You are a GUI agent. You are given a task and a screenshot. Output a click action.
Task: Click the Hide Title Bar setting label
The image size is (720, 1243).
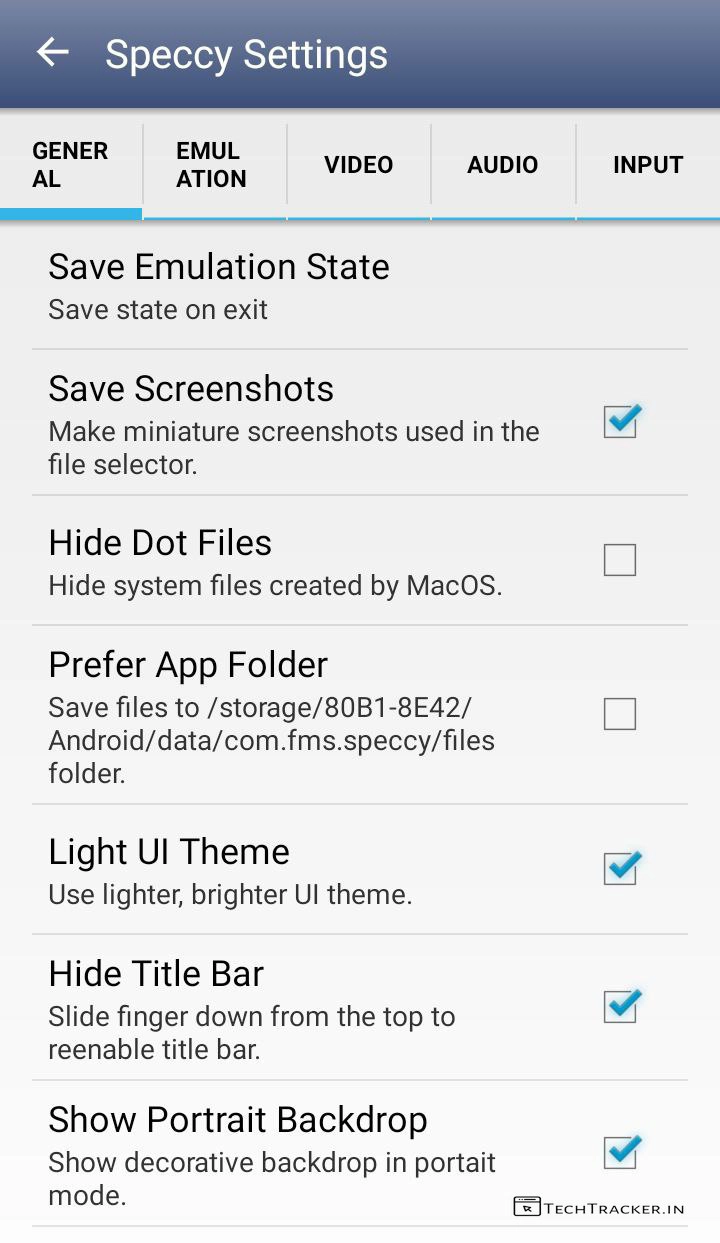(156, 974)
